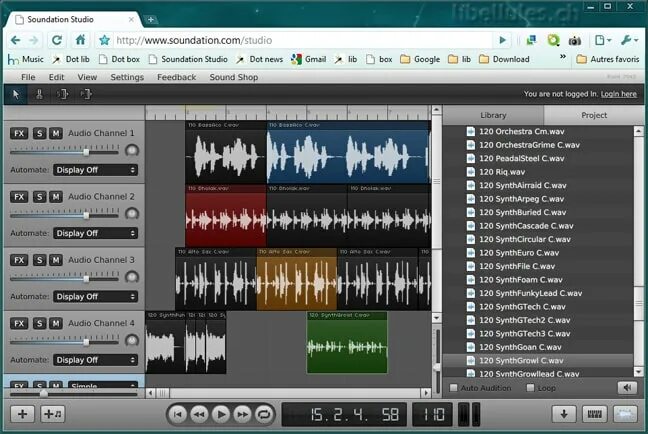Solo Audio Channel 1
This screenshot has width=648, height=434.
[39, 133]
